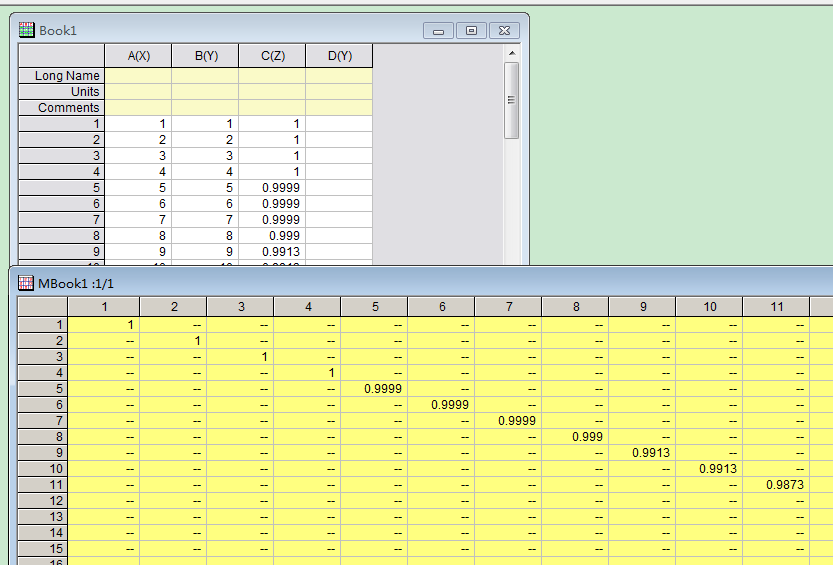This screenshot has height=565, width=833.
Task: Click Comments cell of column C(Z)
Action: tap(273, 107)
